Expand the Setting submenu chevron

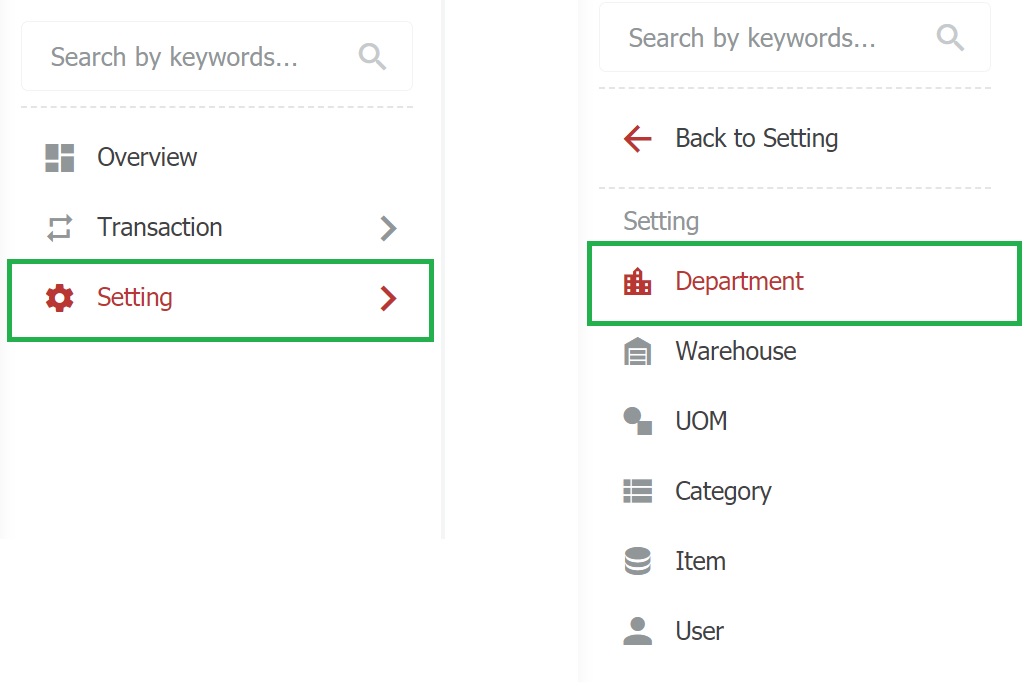click(x=389, y=298)
